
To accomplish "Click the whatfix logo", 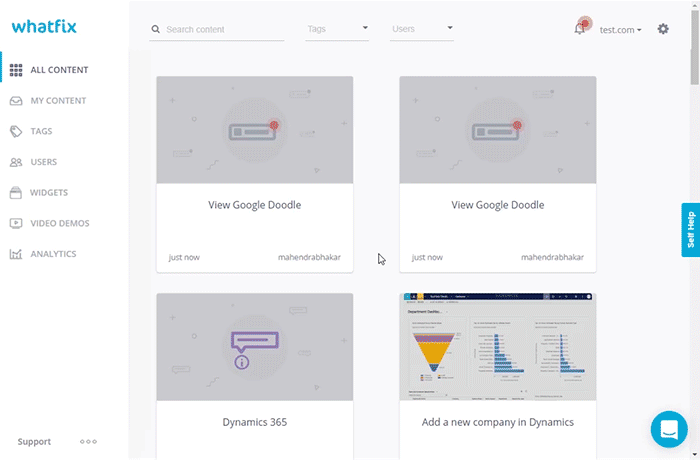I will coord(44,26).
